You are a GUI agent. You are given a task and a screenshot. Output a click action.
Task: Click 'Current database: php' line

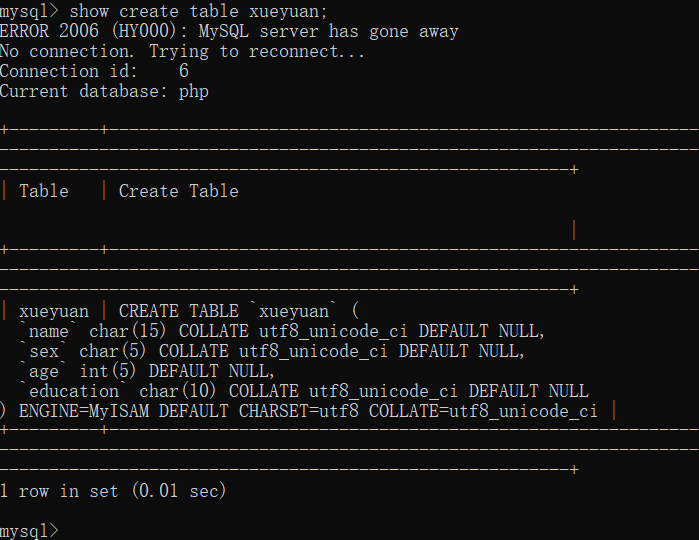[104, 91]
